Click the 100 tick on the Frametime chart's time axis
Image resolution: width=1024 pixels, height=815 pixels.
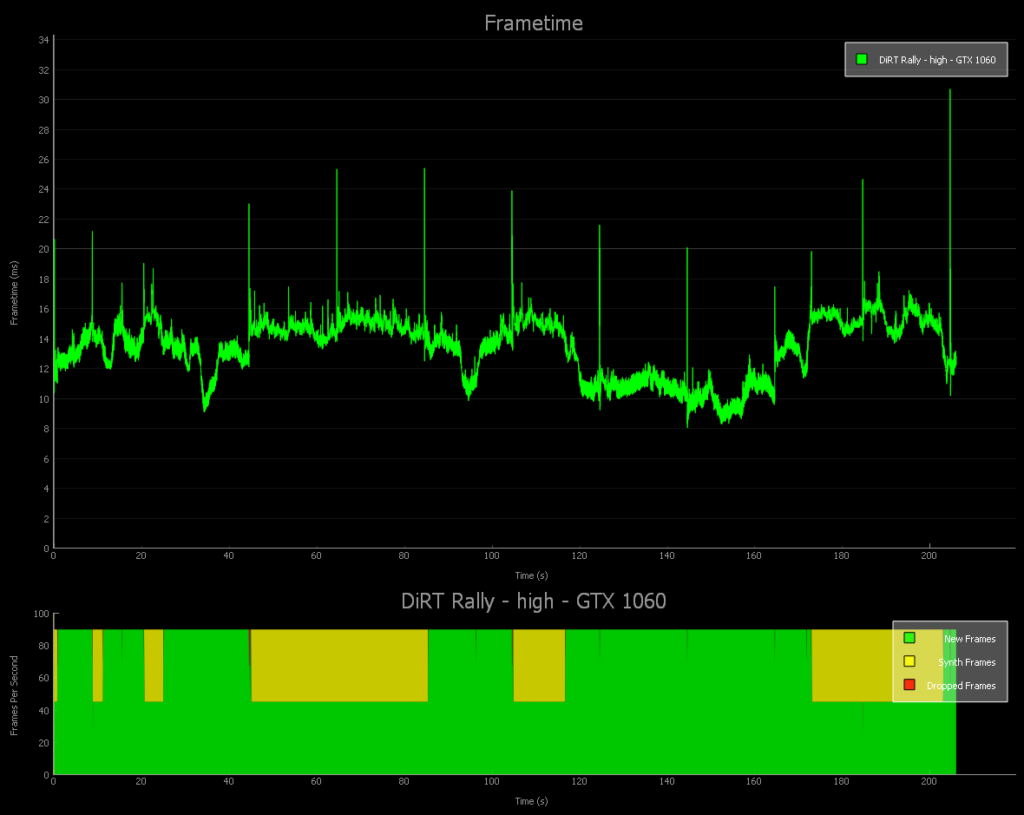point(491,556)
